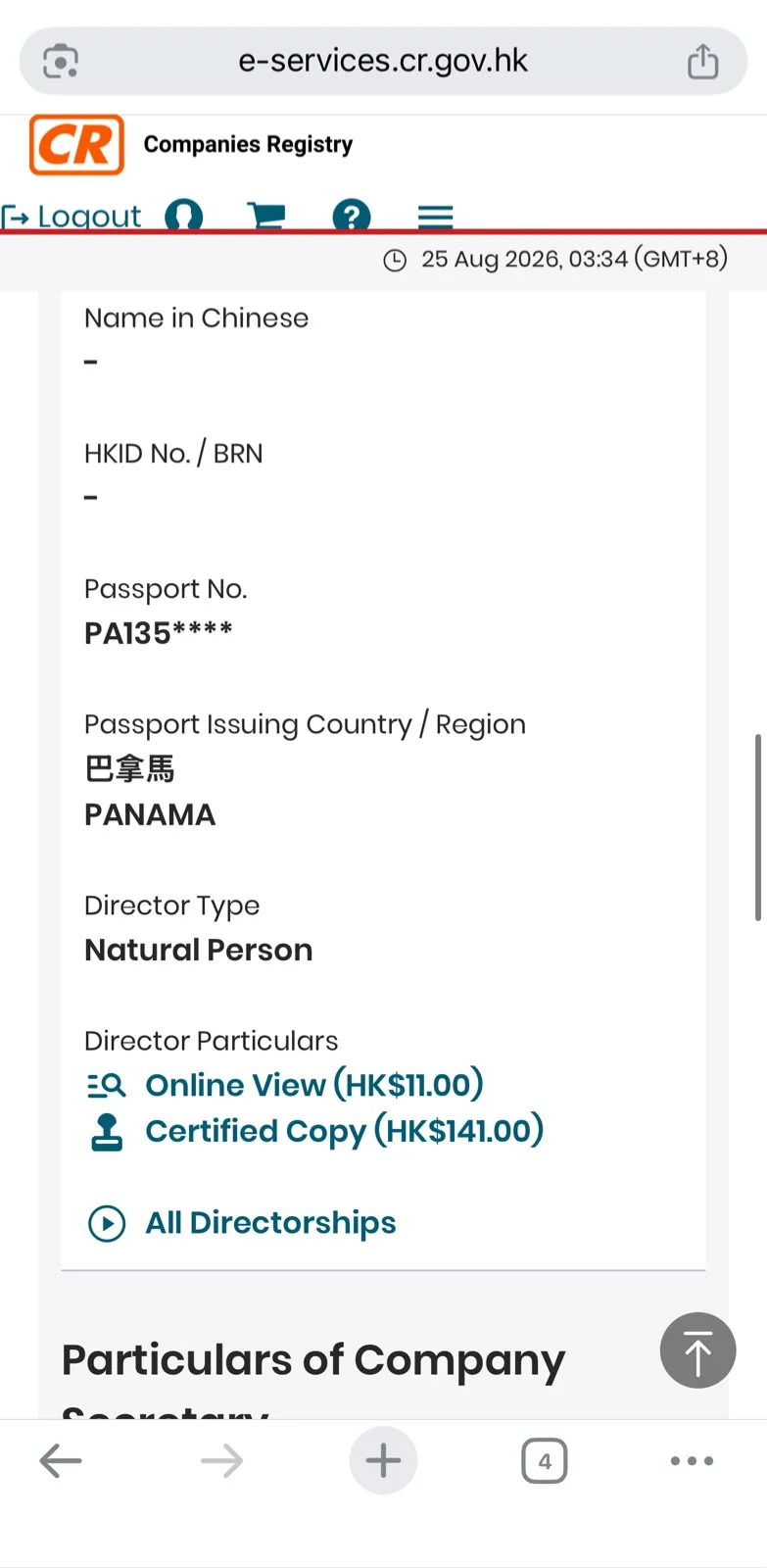Open a new tab with plus button
This screenshot has width=767, height=1568.
pos(383,1461)
